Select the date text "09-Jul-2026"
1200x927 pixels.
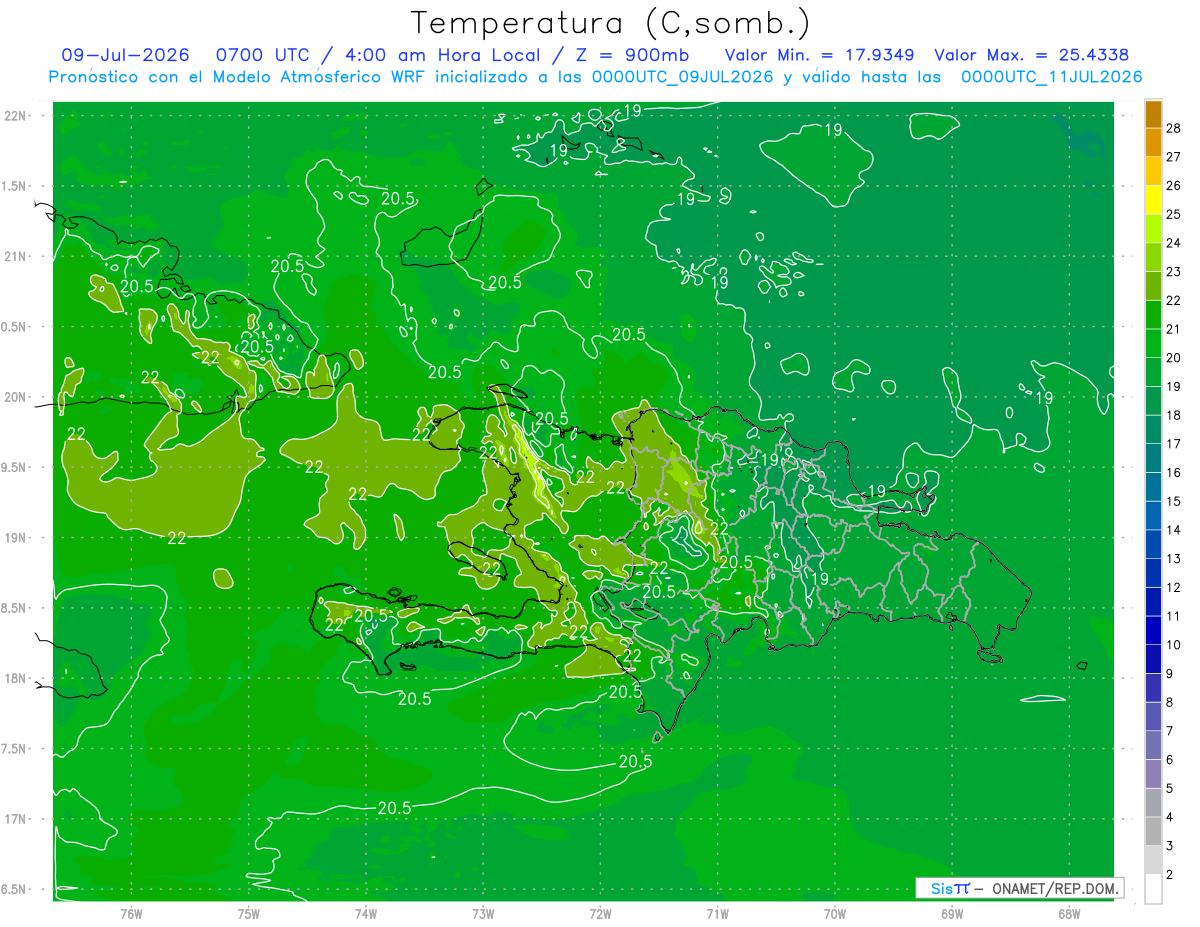point(125,55)
